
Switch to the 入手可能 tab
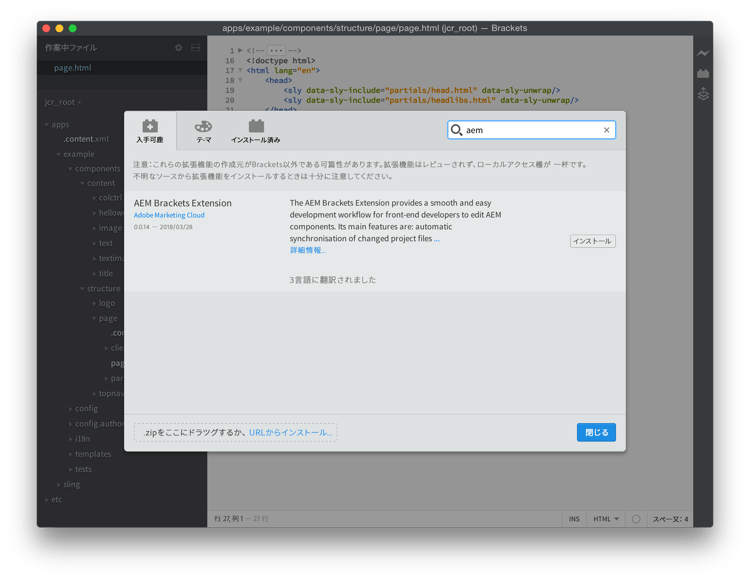(x=150, y=131)
